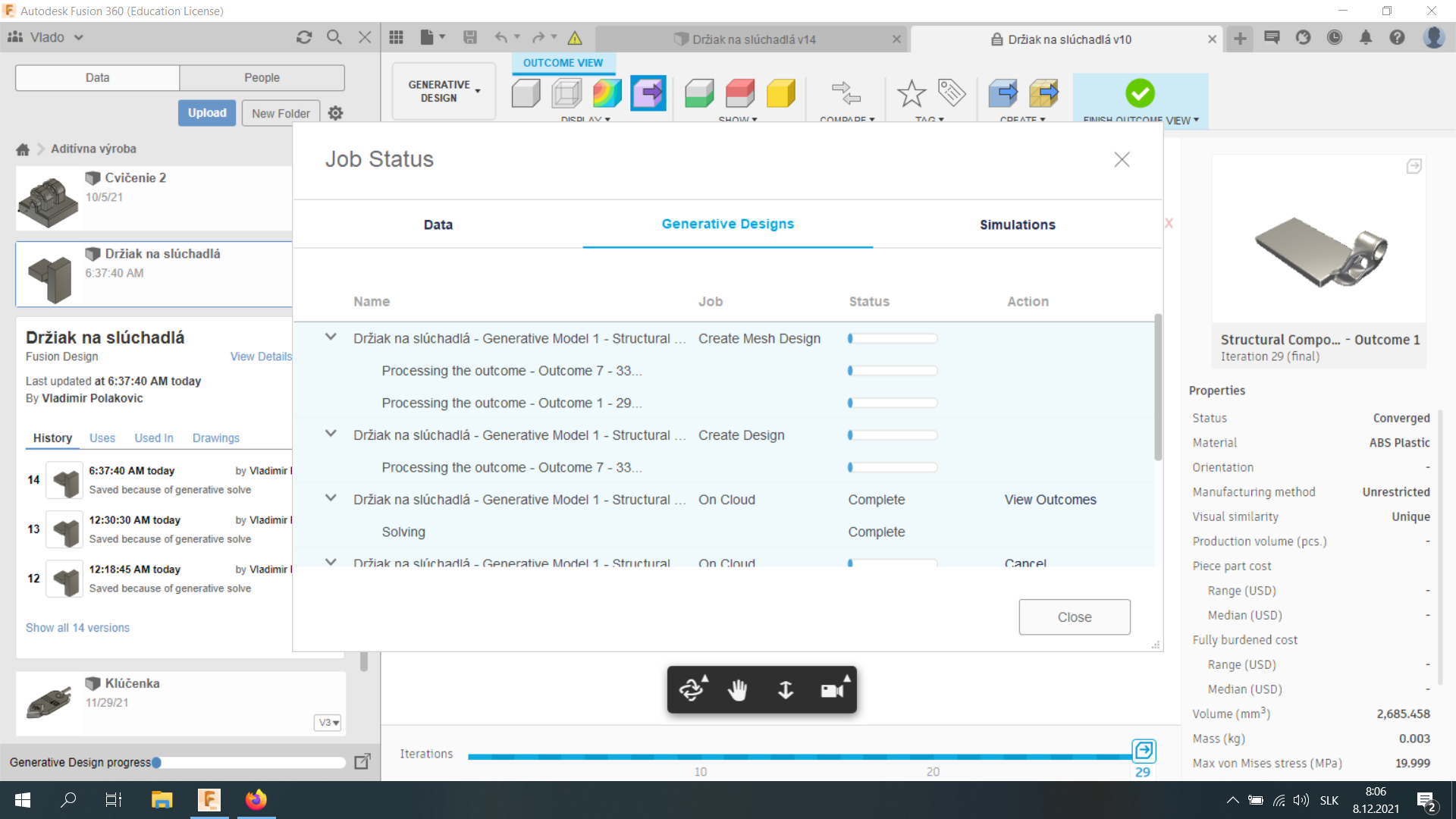Click View Outcomes link
The width and height of the screenshot is (1456, 819).
pyautogui.click(x=1050, y=500)
